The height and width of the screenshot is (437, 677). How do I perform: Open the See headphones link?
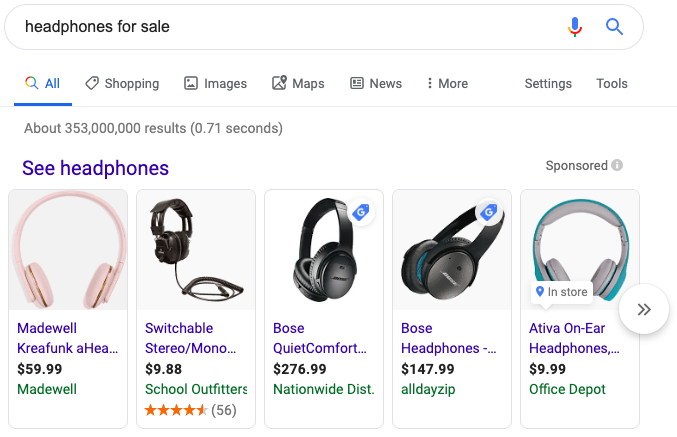coord(95,168)
